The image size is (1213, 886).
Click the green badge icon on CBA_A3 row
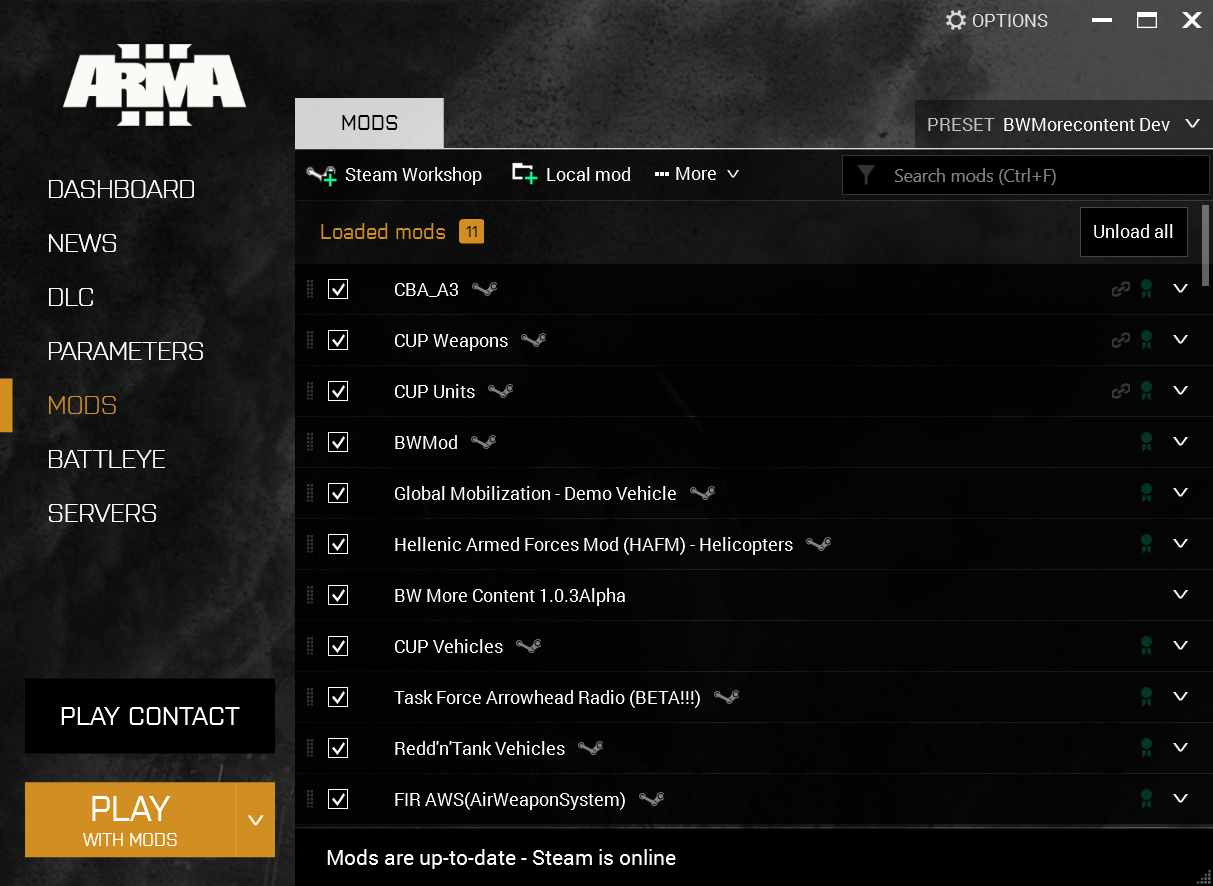pyautogui.click(x=1147, y=289)
